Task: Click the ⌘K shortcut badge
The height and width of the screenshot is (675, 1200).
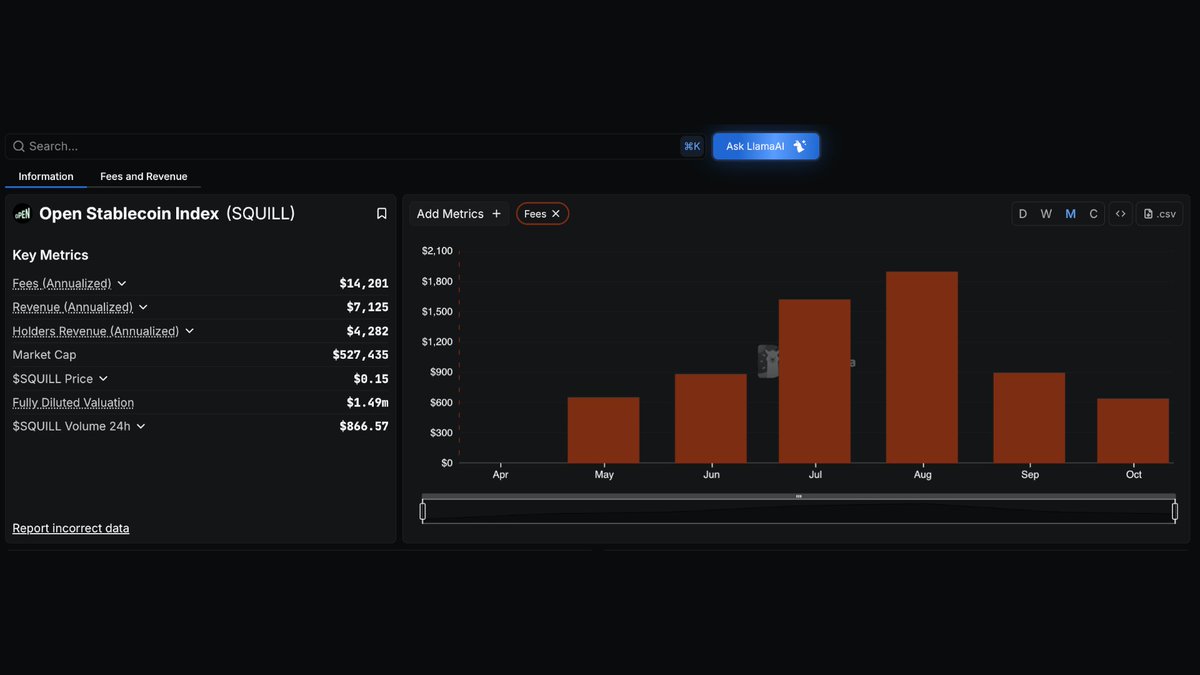Action: (692, 146)
